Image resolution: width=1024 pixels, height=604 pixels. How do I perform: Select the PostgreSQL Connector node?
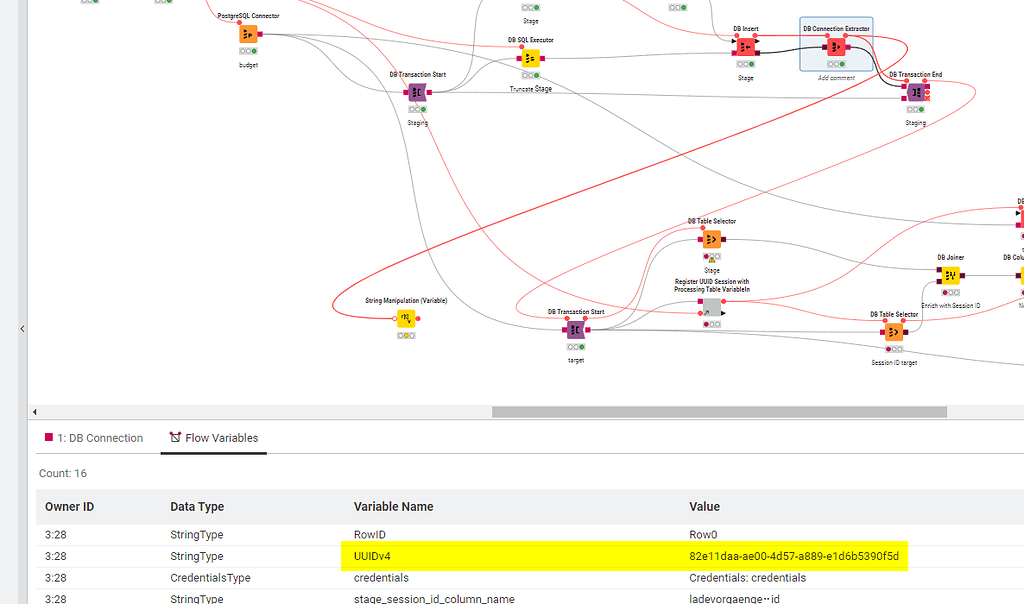[246, 33]
